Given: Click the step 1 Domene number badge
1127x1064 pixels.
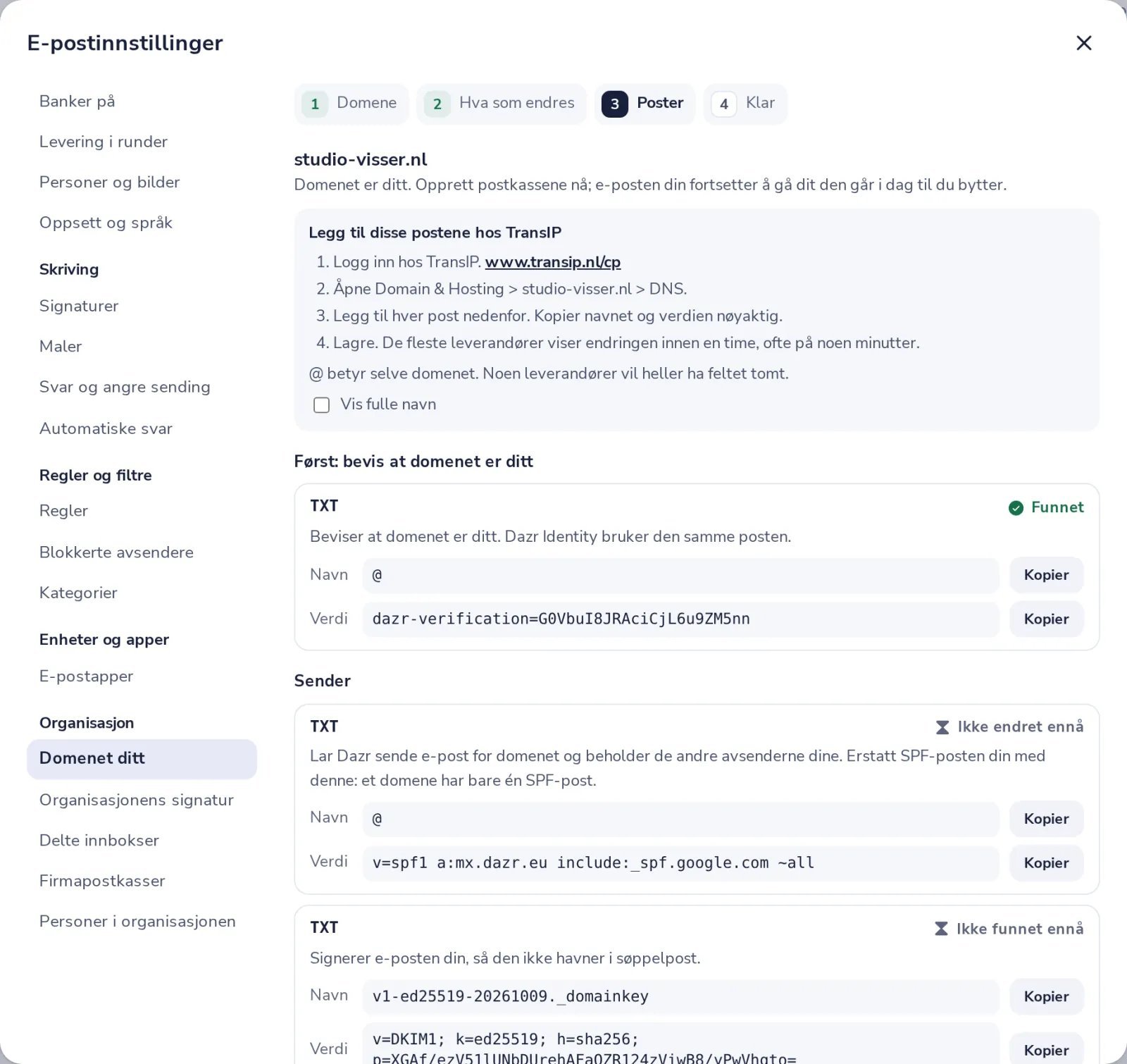Looking at the screenshot, I should 315,104.
